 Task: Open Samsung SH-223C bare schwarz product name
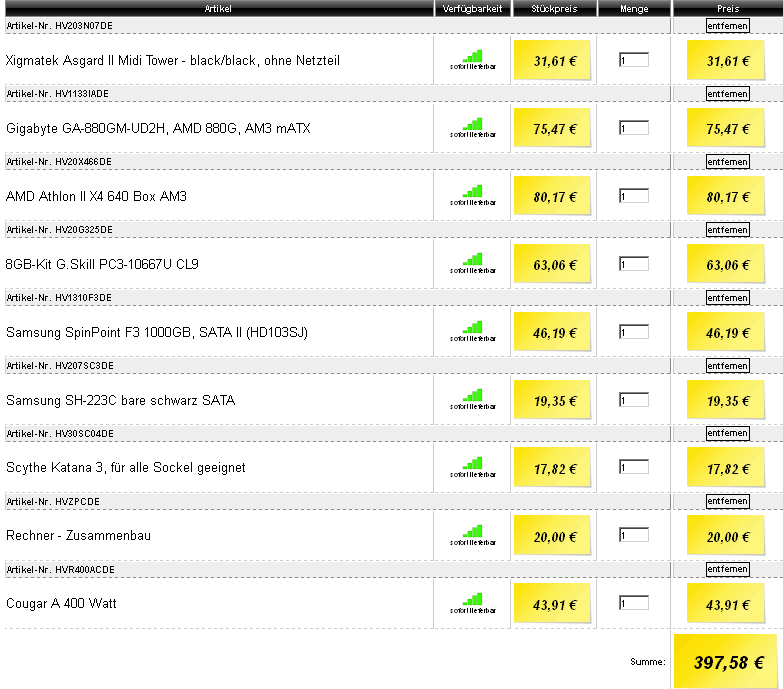tap(120, 400)
